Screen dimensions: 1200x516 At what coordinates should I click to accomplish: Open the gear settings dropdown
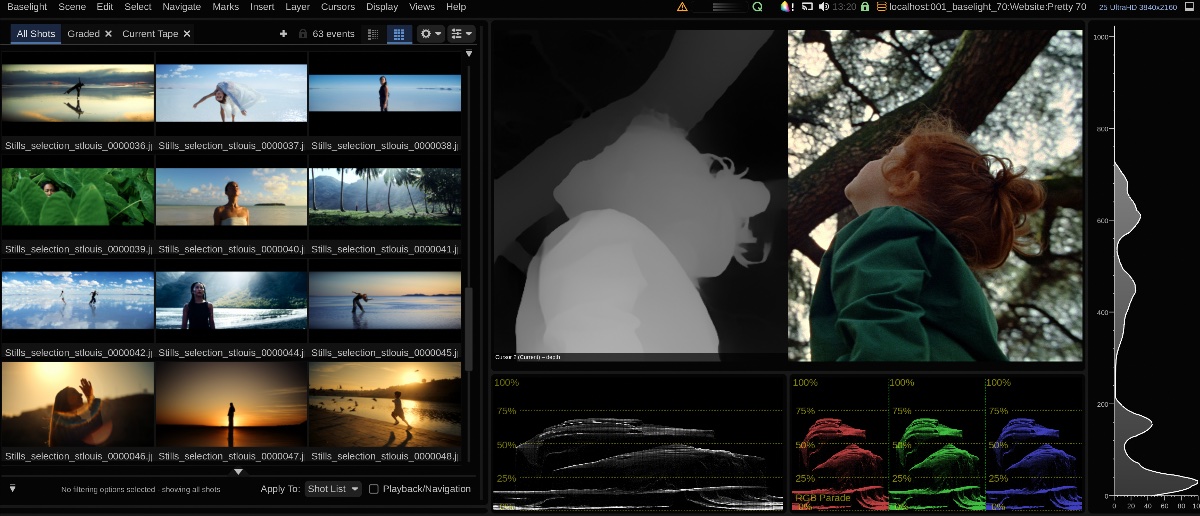[431, 34]
